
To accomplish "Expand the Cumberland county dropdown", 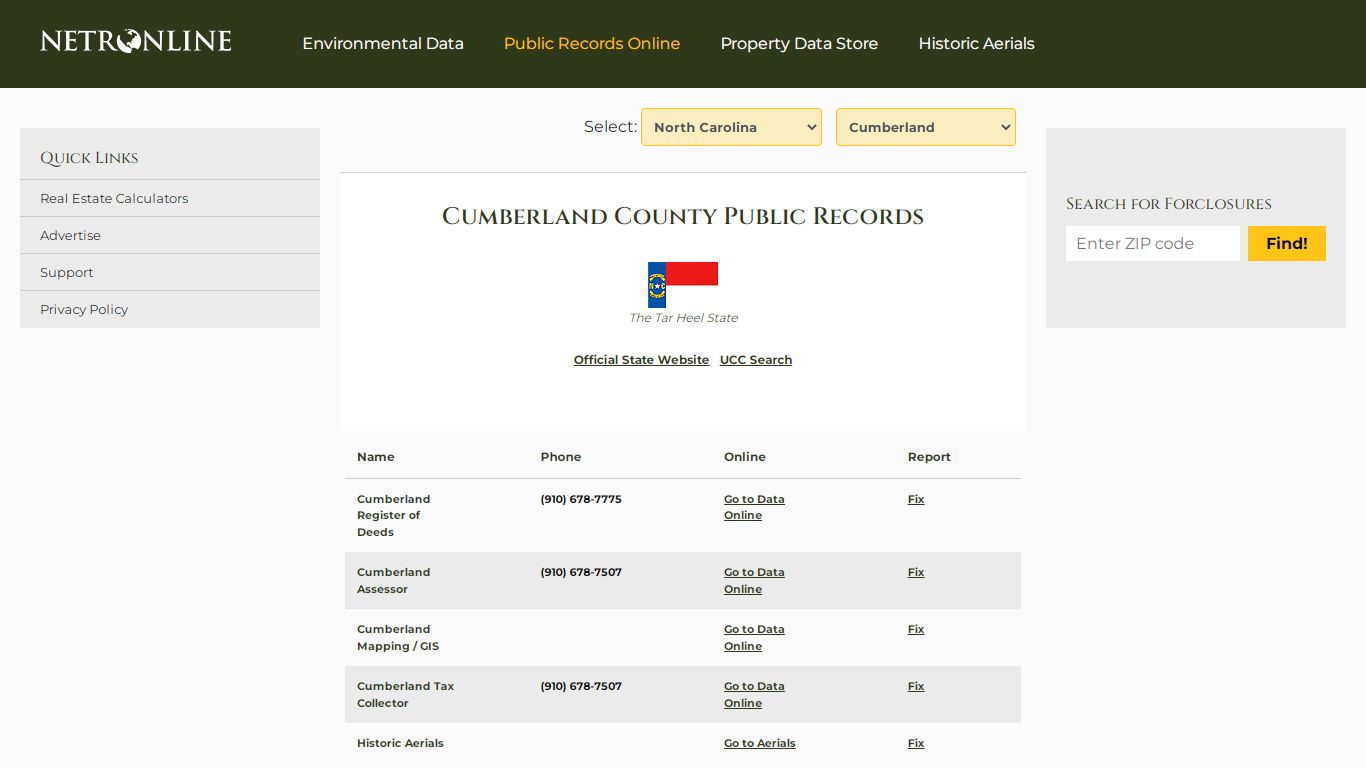I will [926, 127].
